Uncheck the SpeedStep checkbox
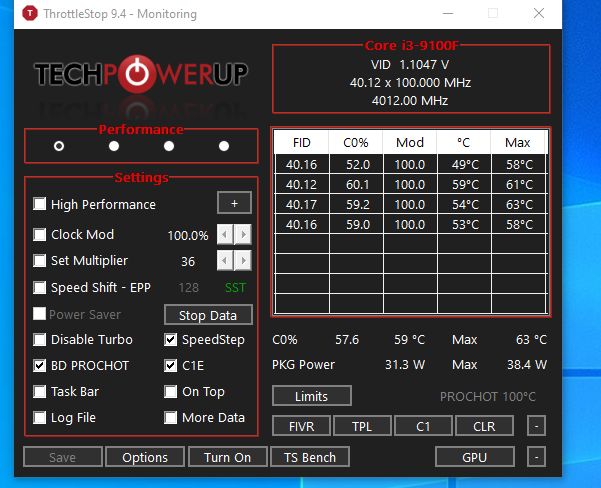601x488 pixels. [x=171, y=340]
